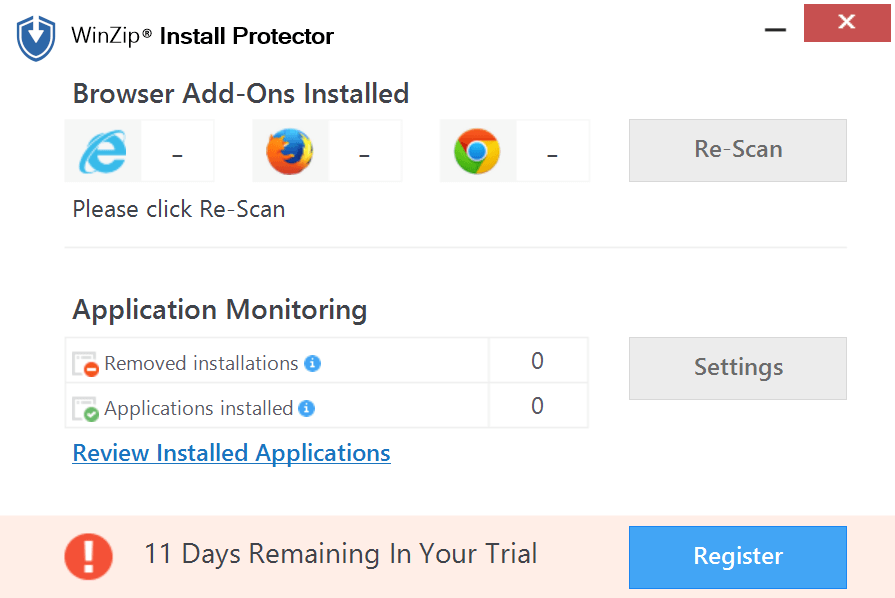
Task: Click the Firefox add-on count
Action: pos(365,153)
